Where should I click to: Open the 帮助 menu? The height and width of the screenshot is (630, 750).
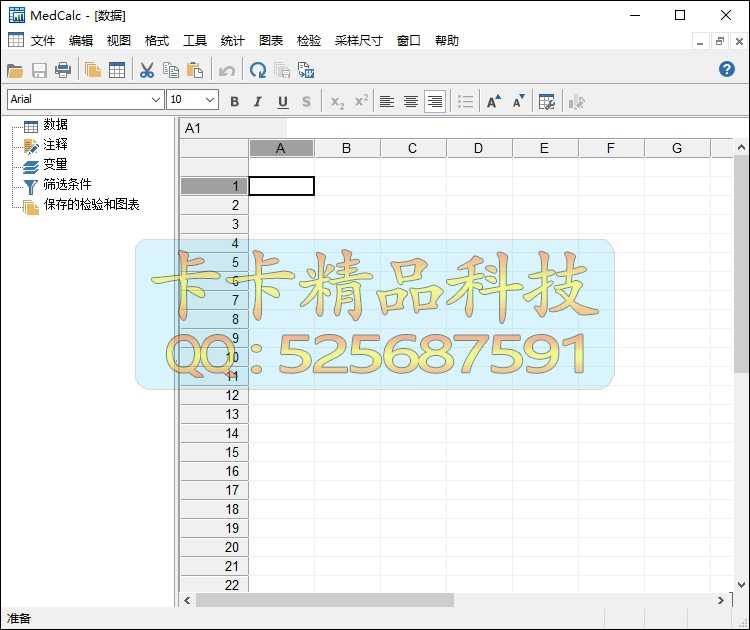pyautogui.click(x=447, y=41)
